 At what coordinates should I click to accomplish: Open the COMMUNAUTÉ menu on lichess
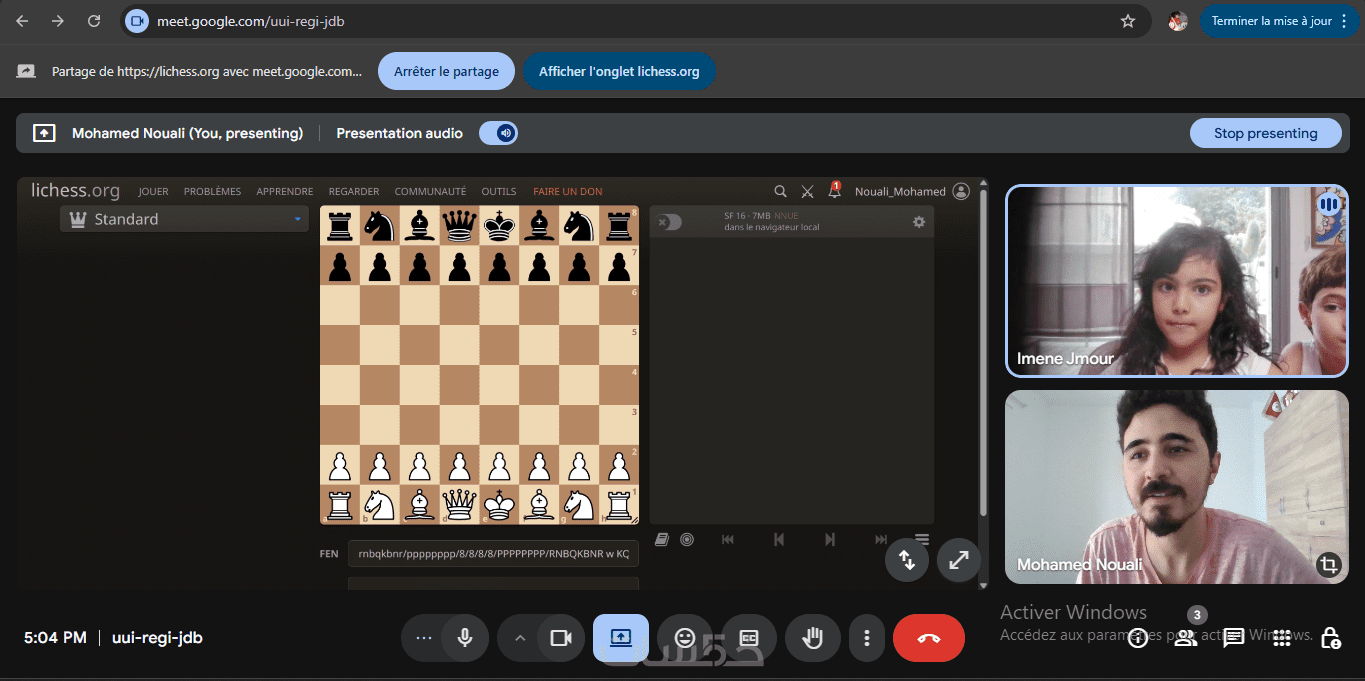tap(430, 191)
